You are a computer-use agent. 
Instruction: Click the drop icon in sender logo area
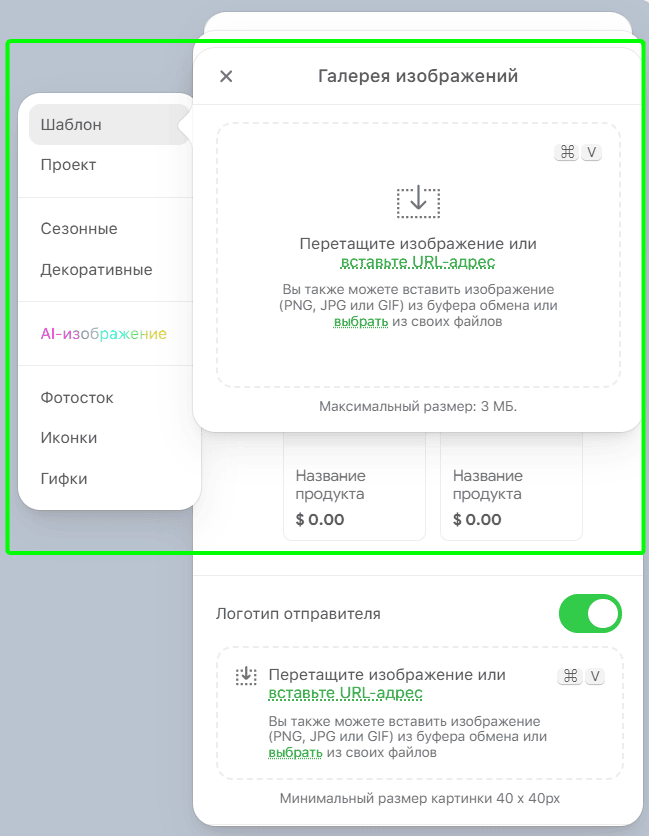246,676
